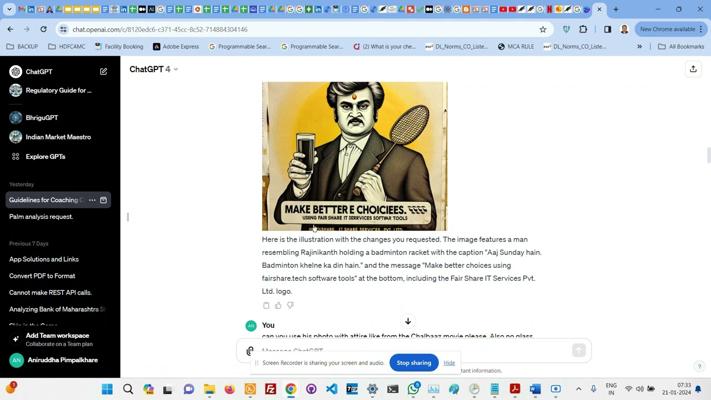Image resolution: width=711 pixels, height=400 pixels.
Task: Click the generated Rajinikanth illustration image
Action: point(354,155)
